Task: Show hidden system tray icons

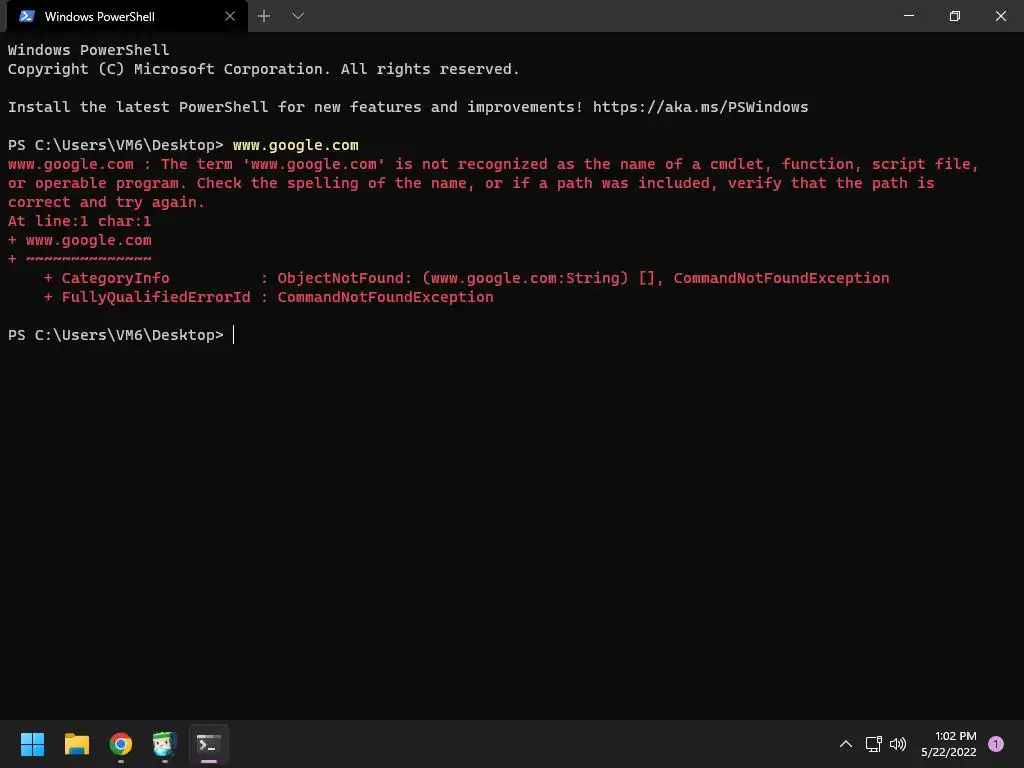Action: [x=845, y=744]
